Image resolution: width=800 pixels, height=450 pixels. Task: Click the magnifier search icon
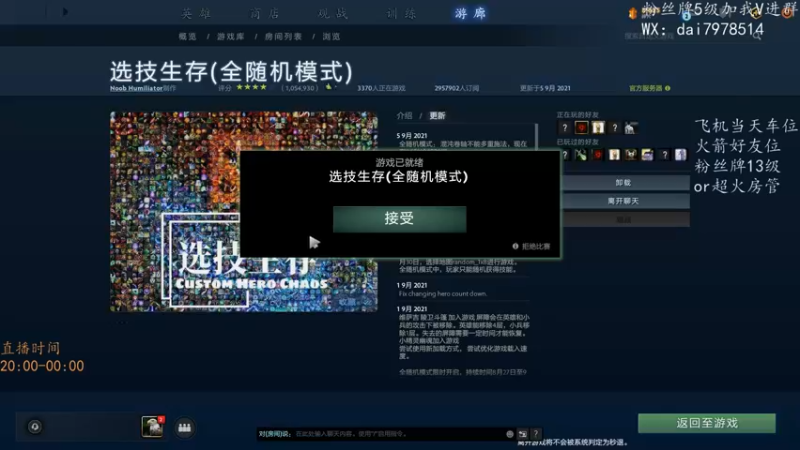point(757,36)
